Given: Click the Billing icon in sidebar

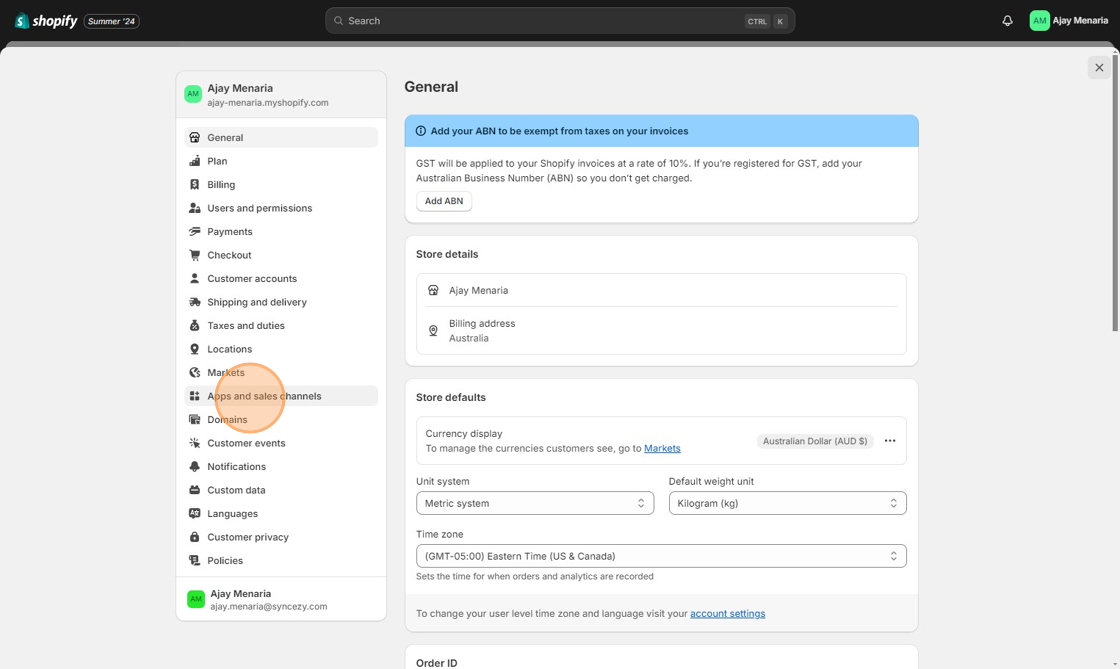Looking at the screenshot, I should 195,185.
